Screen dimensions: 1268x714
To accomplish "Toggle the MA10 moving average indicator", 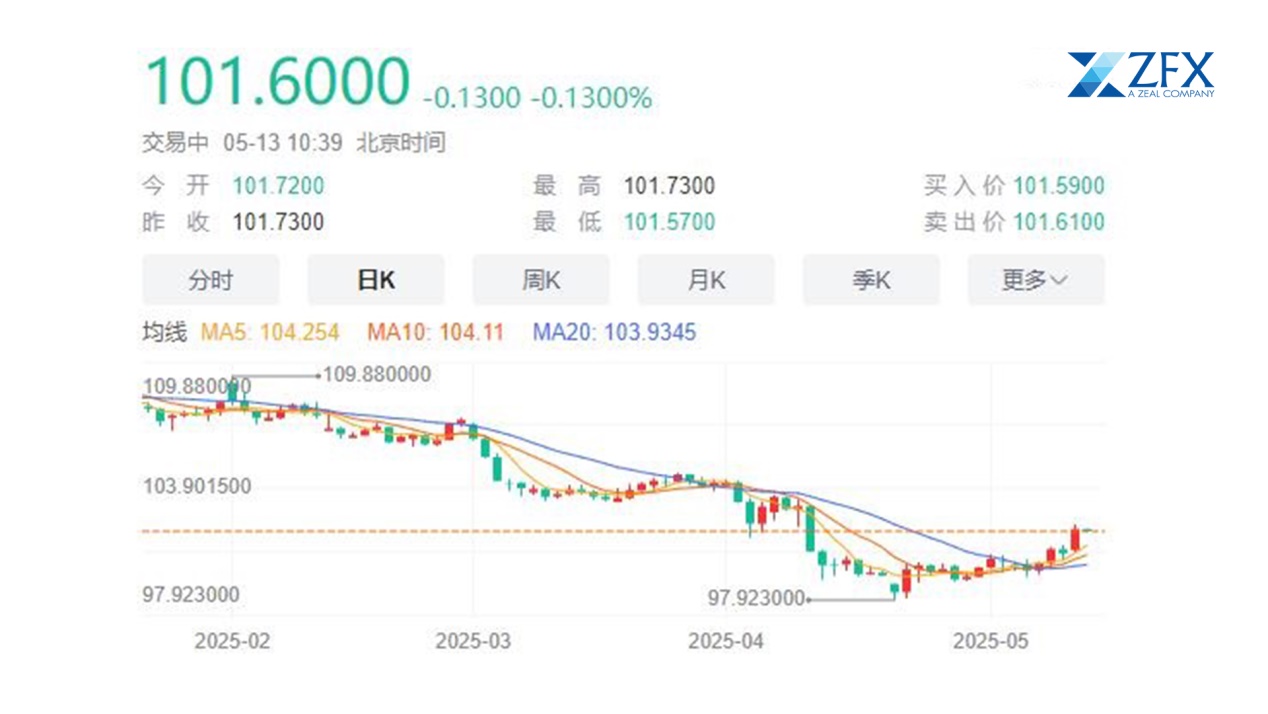I will [x=435, y=332].
